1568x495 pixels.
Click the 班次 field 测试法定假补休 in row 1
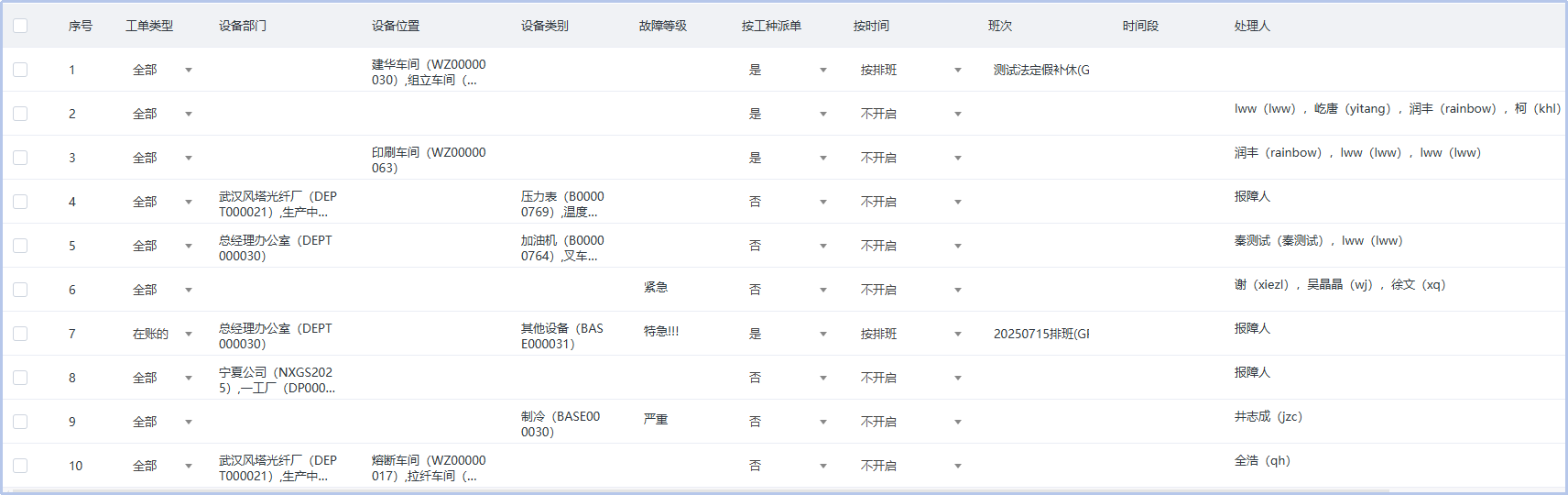point(1041,70)
